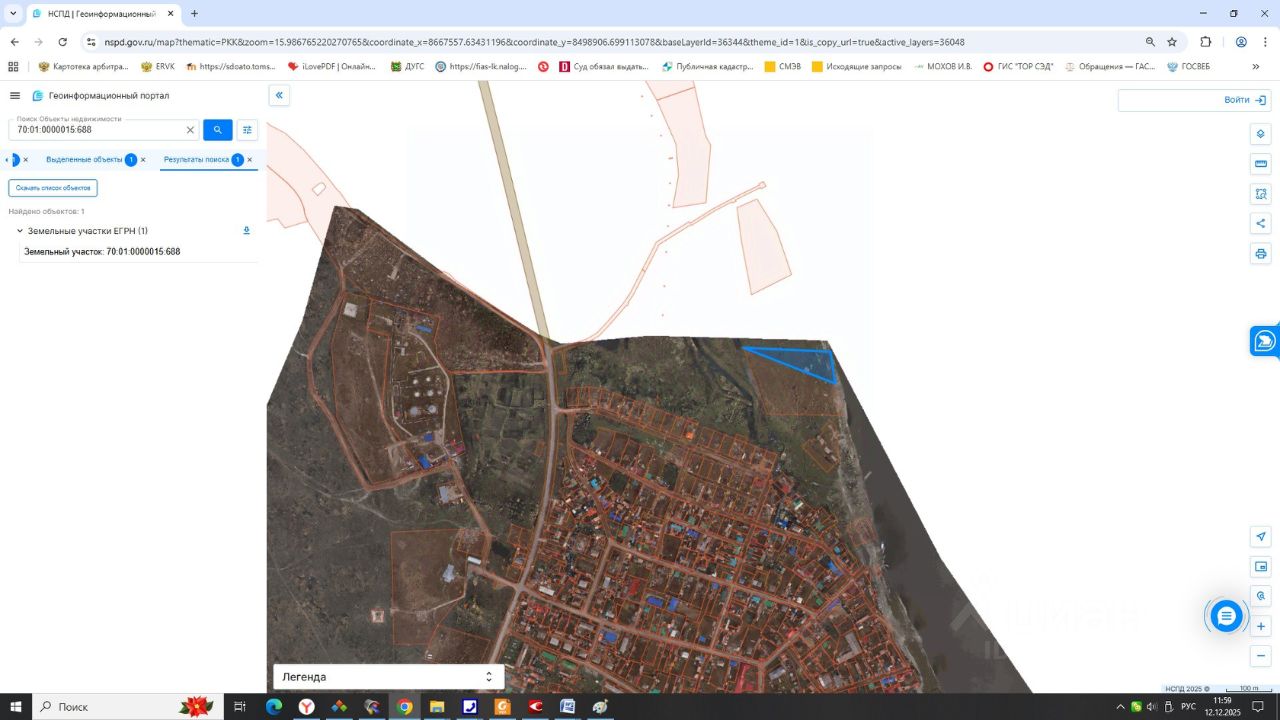Run search with the blue magnifier button

coord(218,130)
